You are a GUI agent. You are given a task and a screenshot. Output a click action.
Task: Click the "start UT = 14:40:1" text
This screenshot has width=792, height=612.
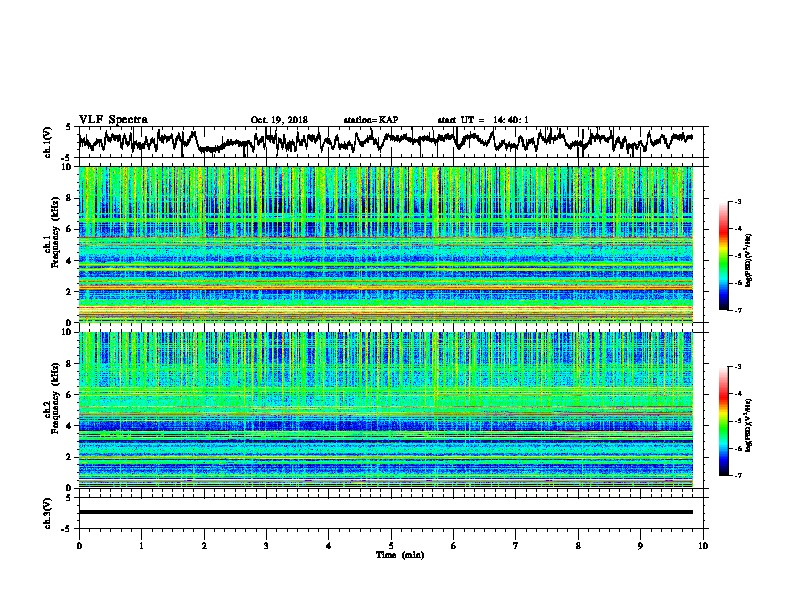483,120
